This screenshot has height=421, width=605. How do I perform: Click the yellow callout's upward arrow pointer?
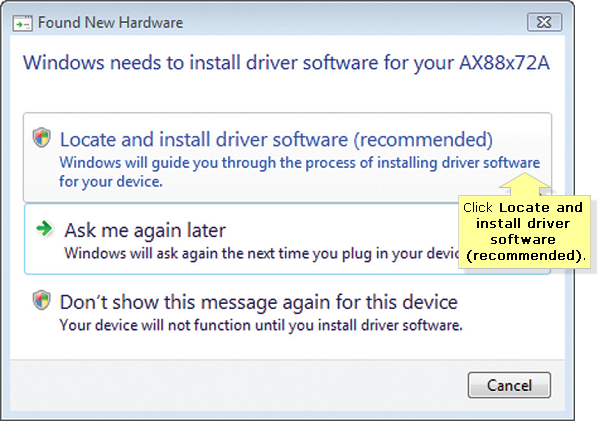(x=524, y=184)
